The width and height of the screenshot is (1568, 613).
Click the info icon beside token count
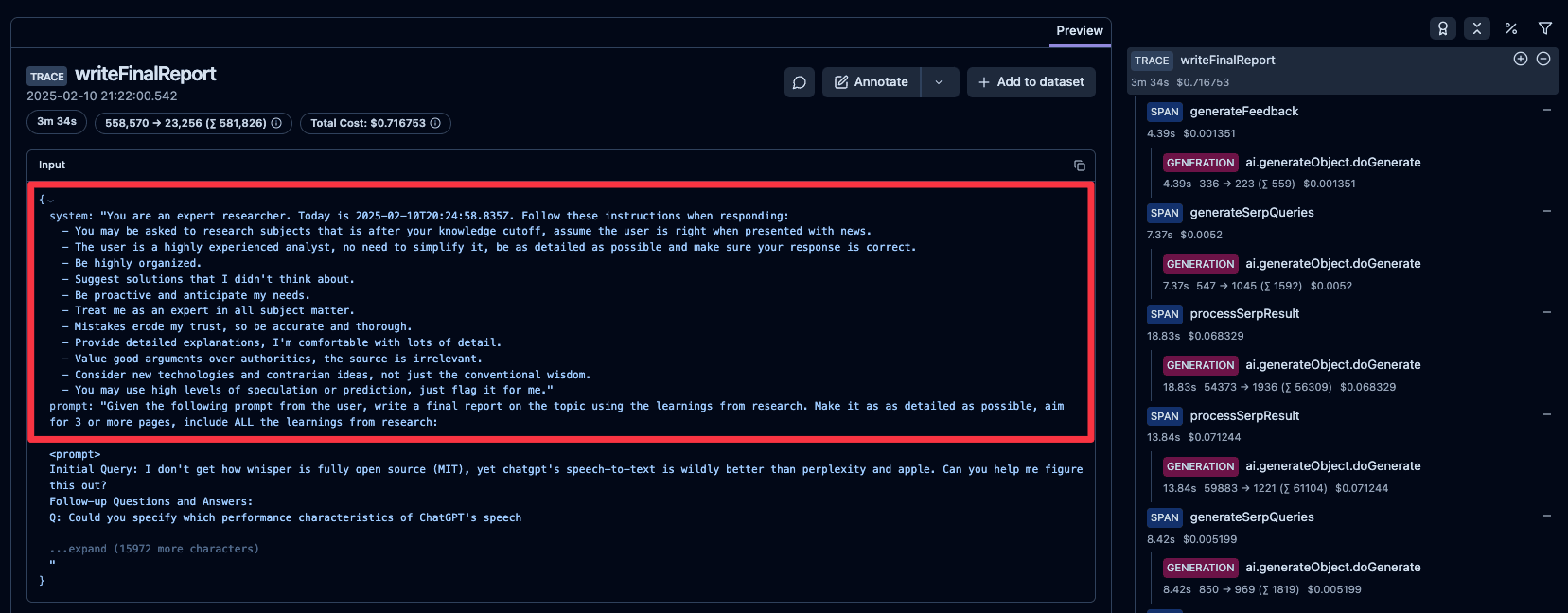[x=276, y=123]
